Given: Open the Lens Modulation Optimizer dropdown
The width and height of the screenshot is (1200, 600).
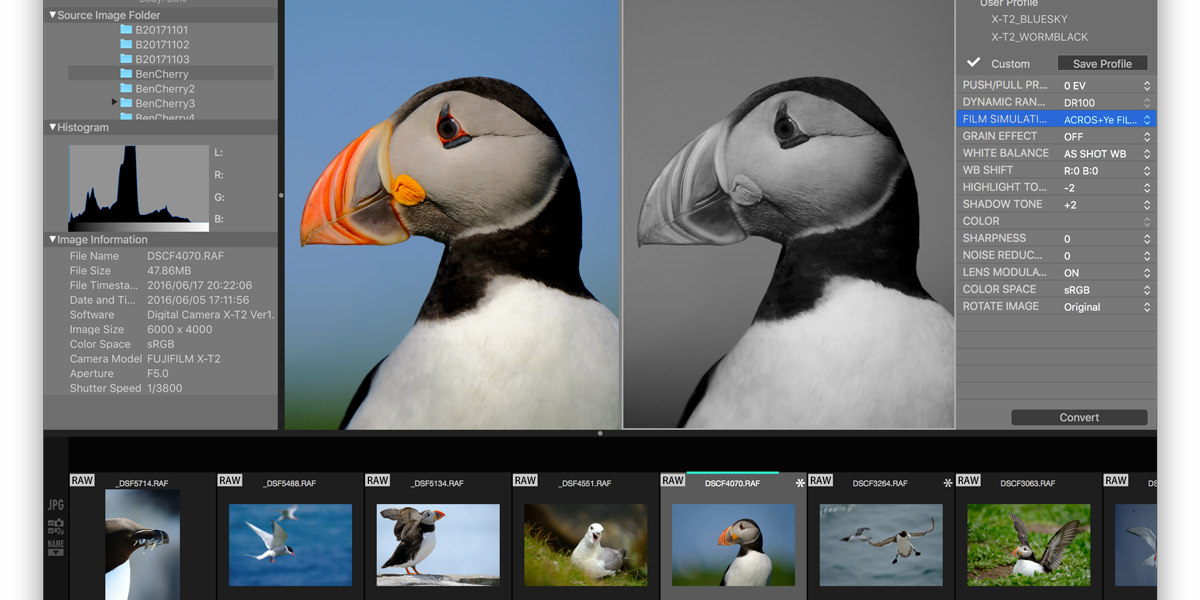Looking at the screenshot, I should coord(1106,272).
